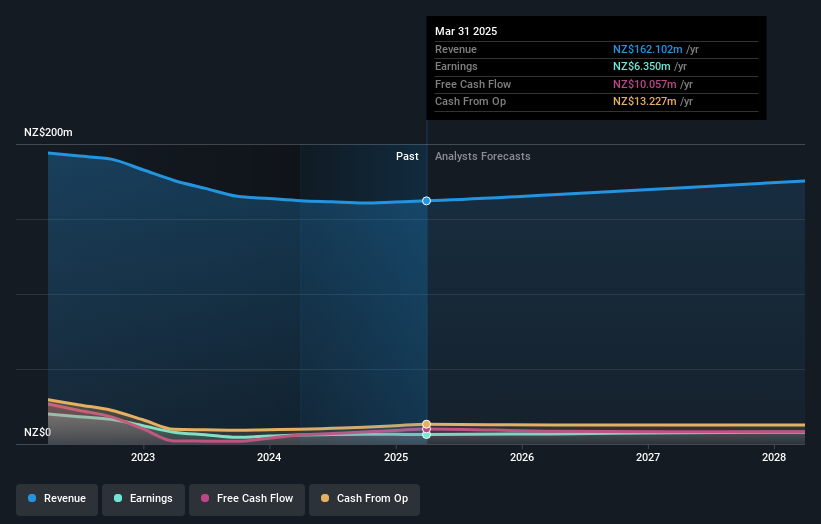
Task: Click the Analysts Forecasts label
Action: pos(483,156)
